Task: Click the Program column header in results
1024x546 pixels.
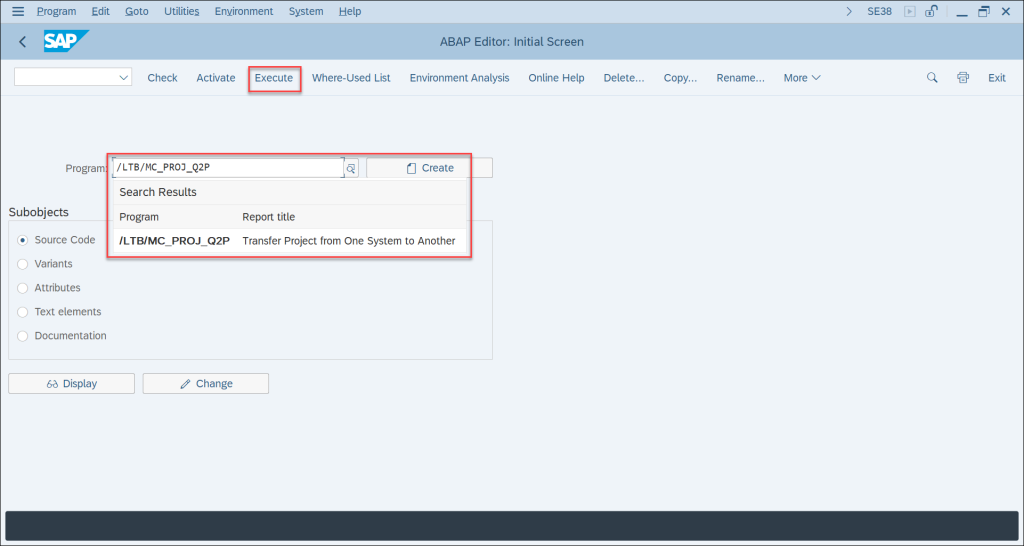Action: 139,217
